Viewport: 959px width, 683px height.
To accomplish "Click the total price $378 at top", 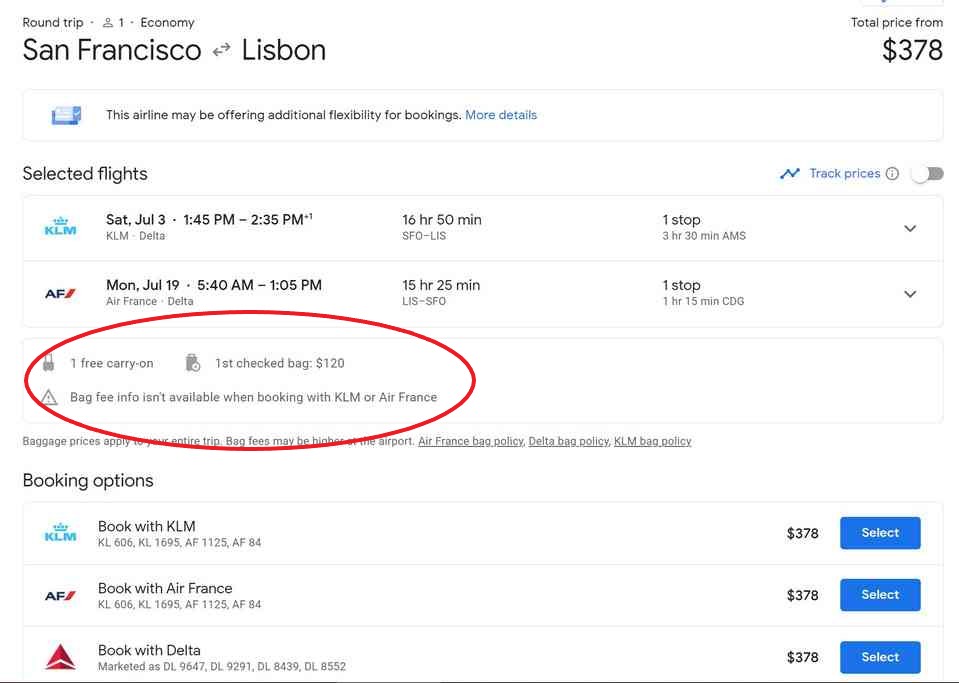I will coord(912,50).
